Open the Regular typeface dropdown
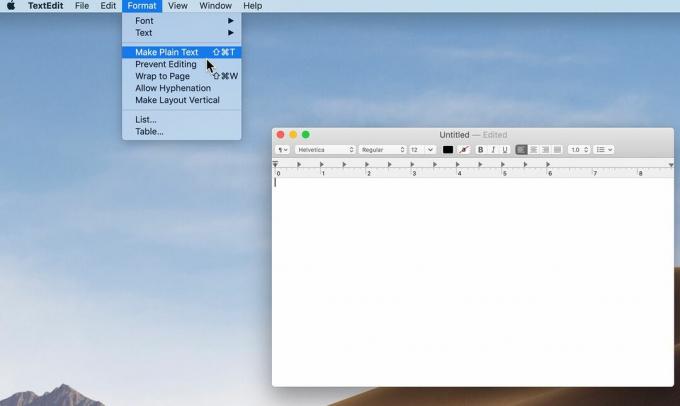The image size is (680, 406). click(x=382, y=150)
